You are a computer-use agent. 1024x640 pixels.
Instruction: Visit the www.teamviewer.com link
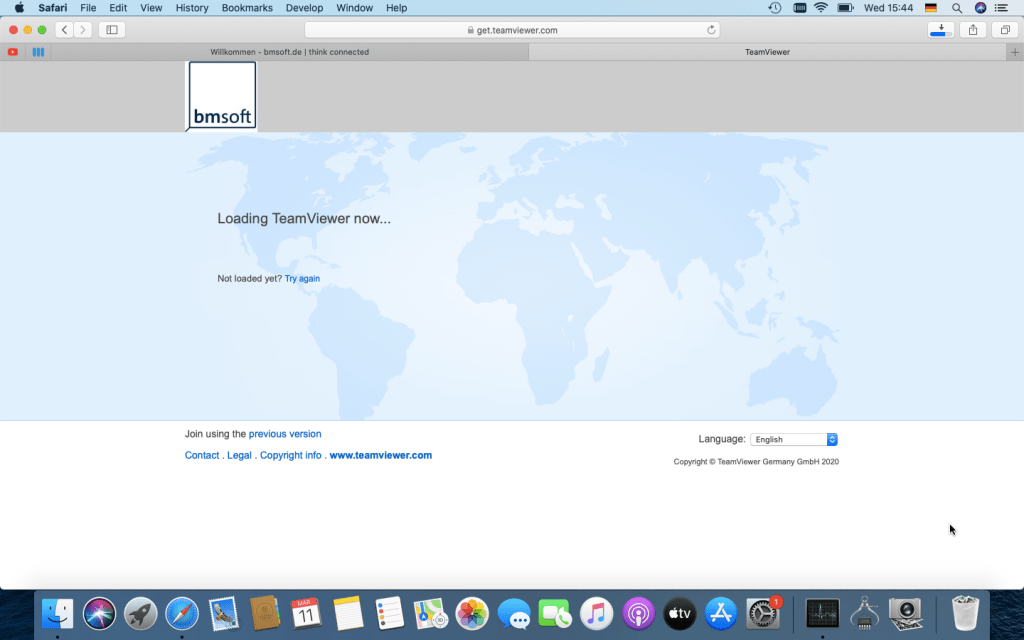point(381,455)
